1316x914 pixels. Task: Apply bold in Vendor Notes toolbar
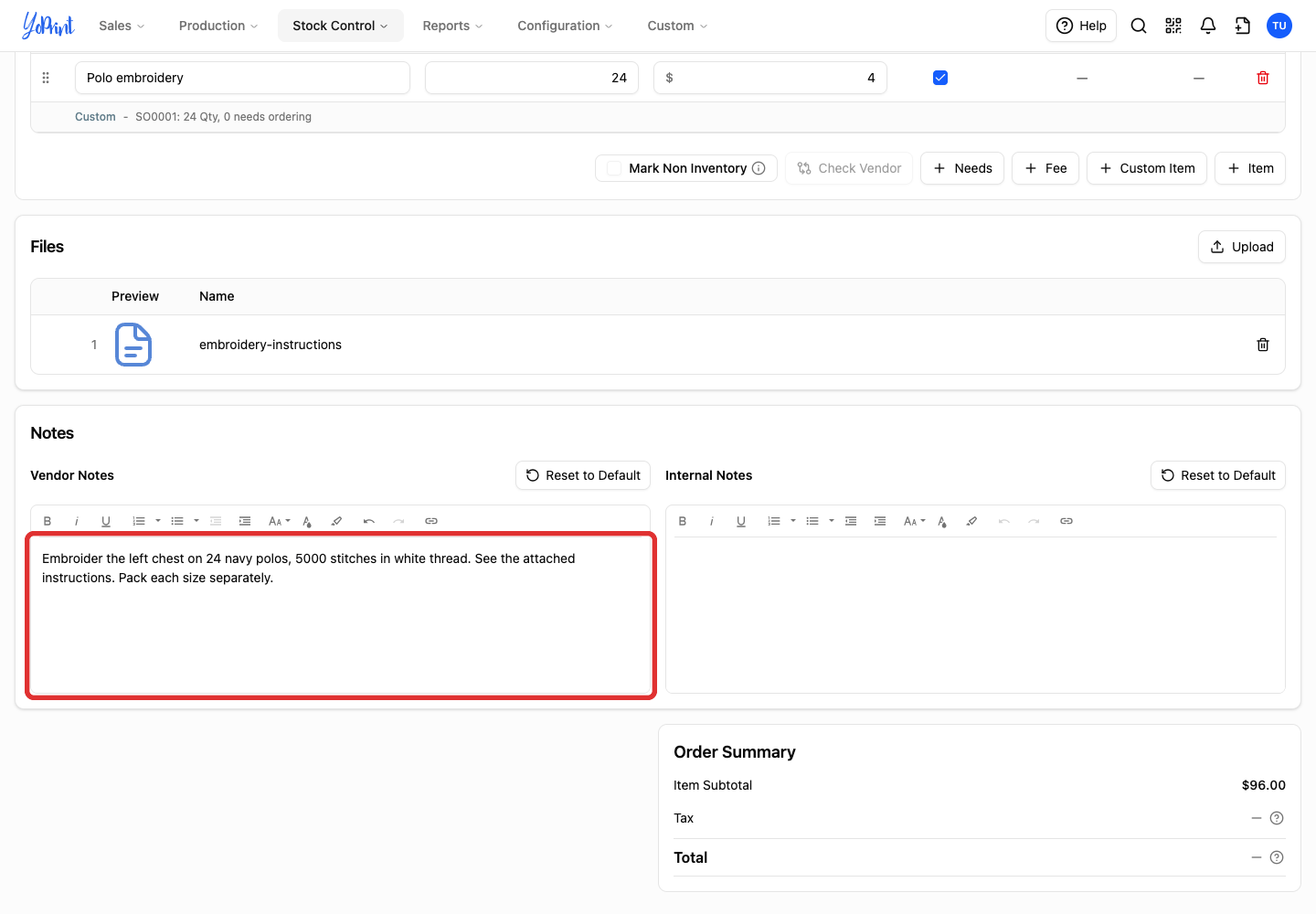48,521
